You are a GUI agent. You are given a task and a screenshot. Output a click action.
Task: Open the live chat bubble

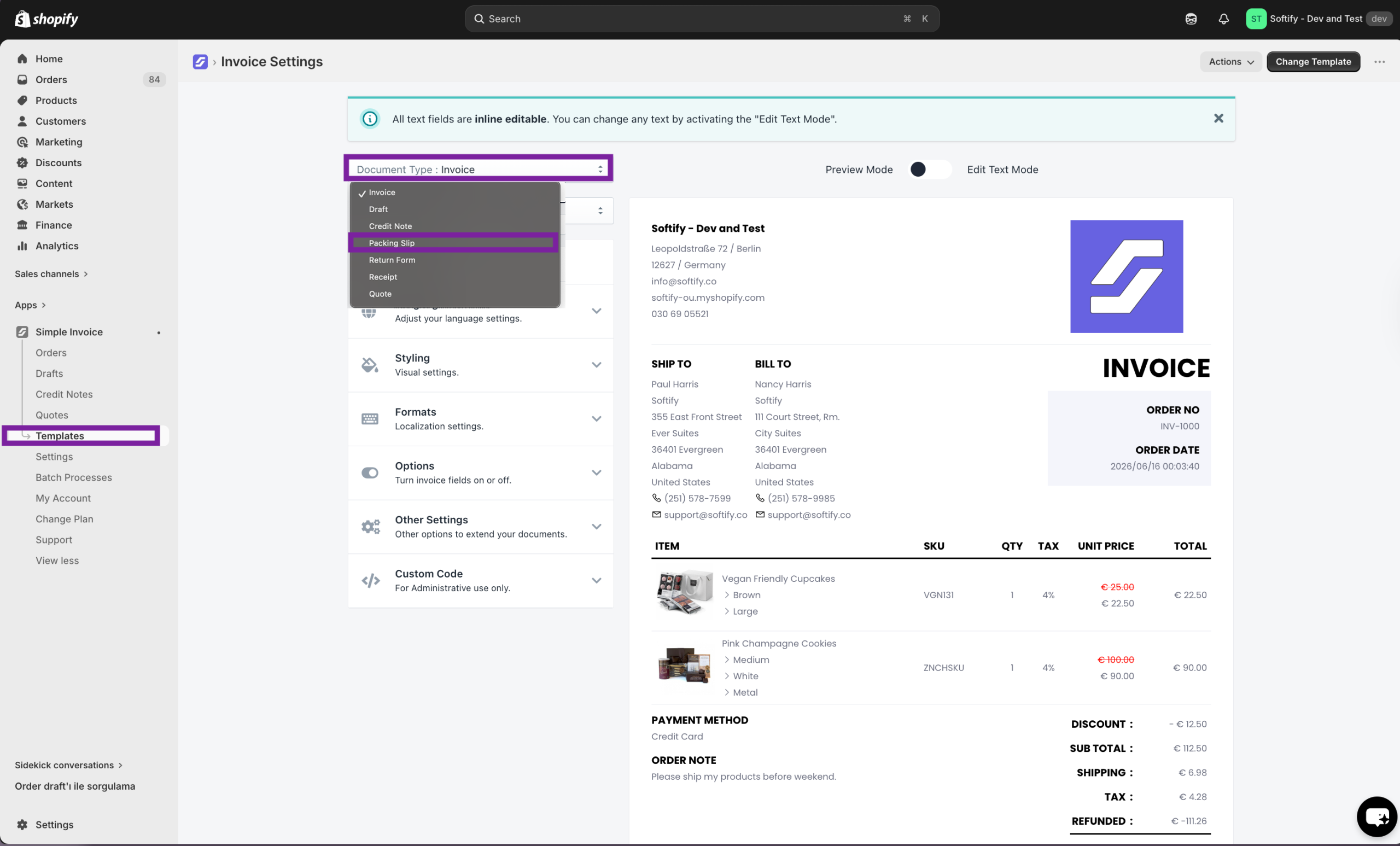pos(1377,816)
